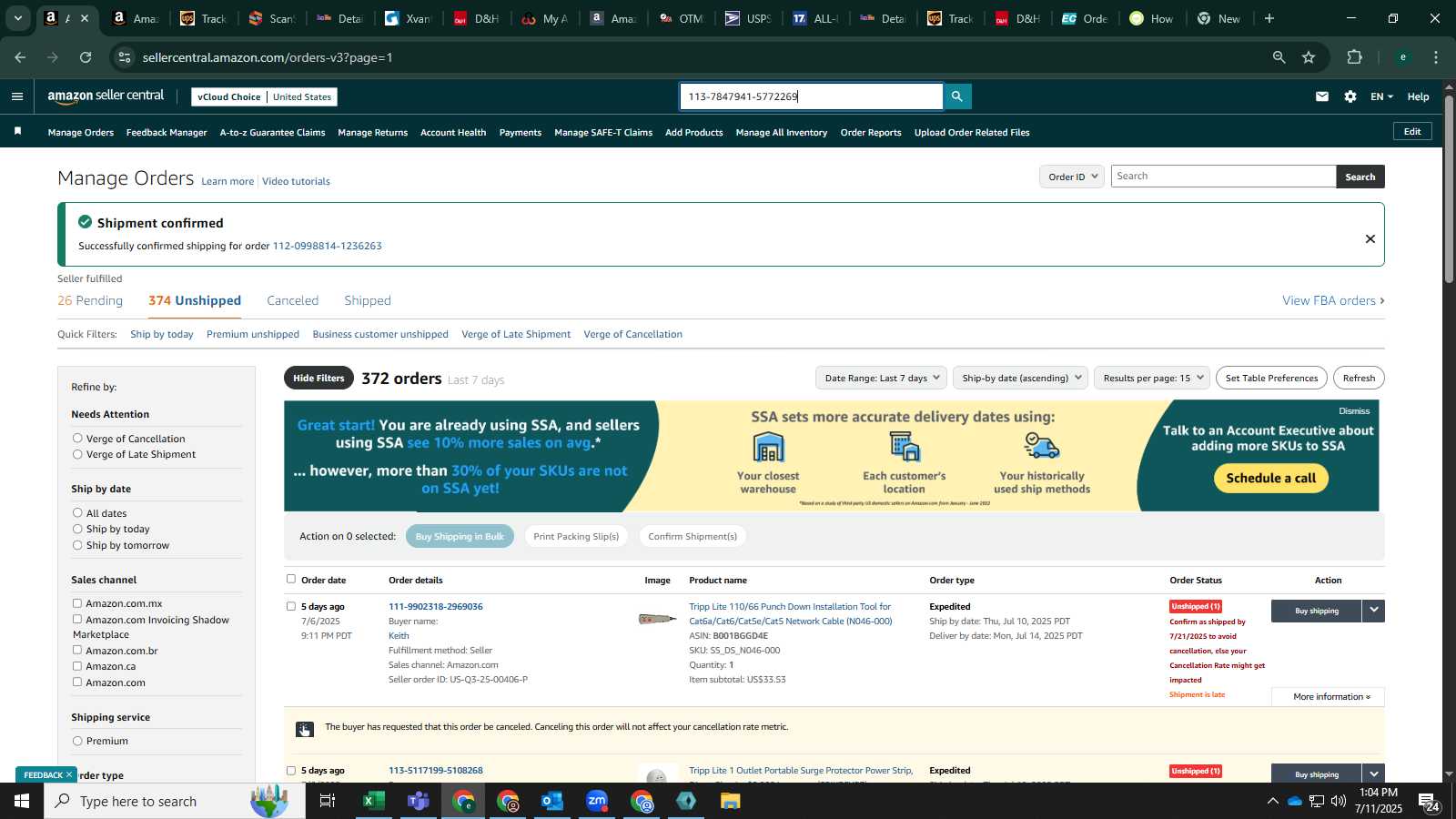Click the Refresh orders button
The image size is (1456, 819).
[1359, 378]
